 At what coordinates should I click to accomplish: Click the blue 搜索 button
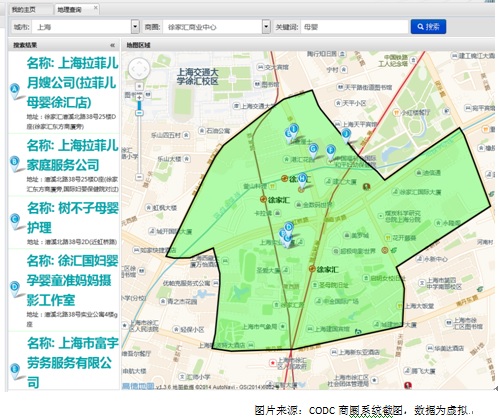428,27
